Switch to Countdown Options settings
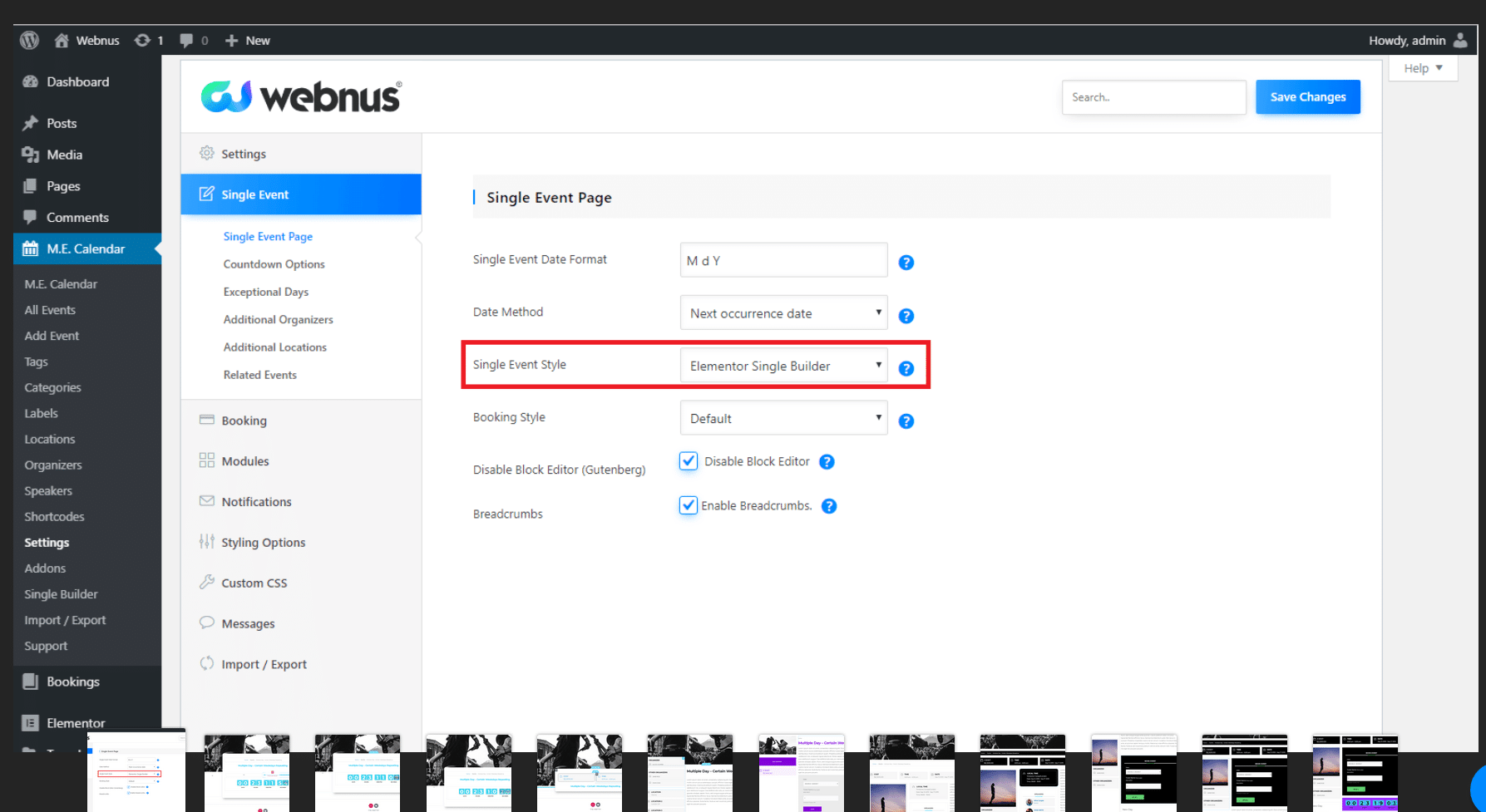The image size is (1486, 812). (274, 263)
